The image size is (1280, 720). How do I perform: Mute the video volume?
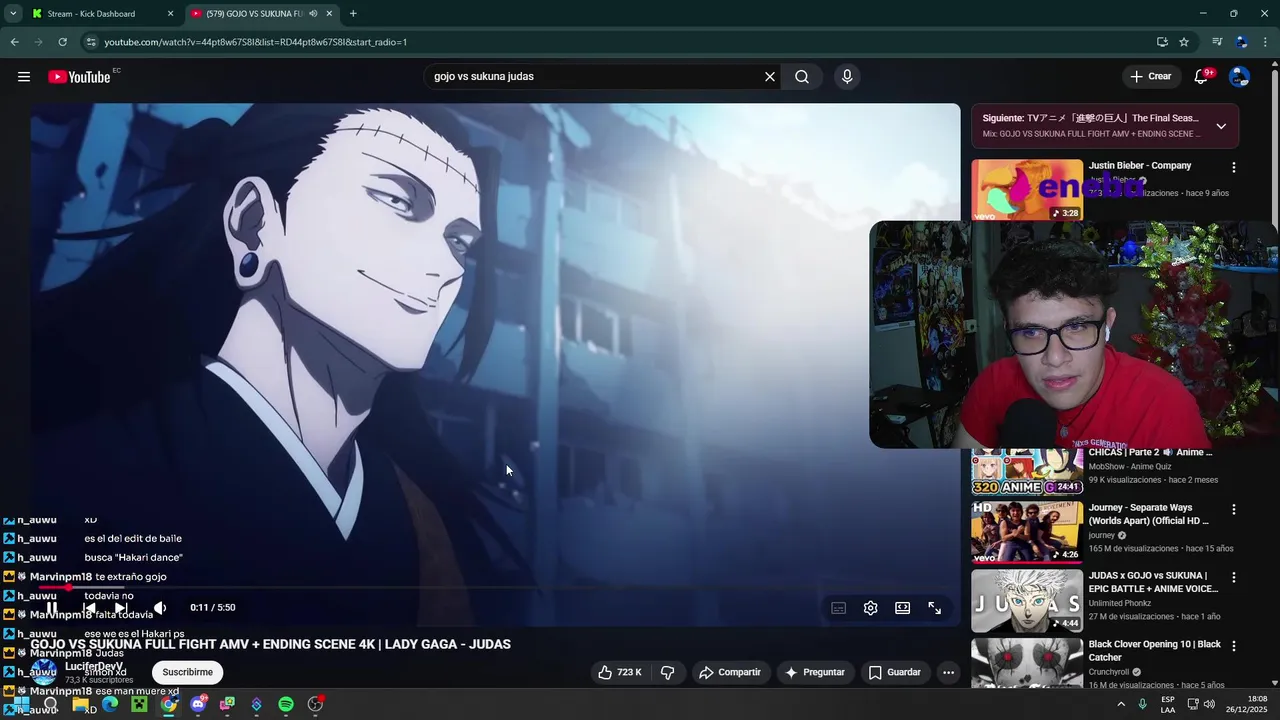point(160,608)
